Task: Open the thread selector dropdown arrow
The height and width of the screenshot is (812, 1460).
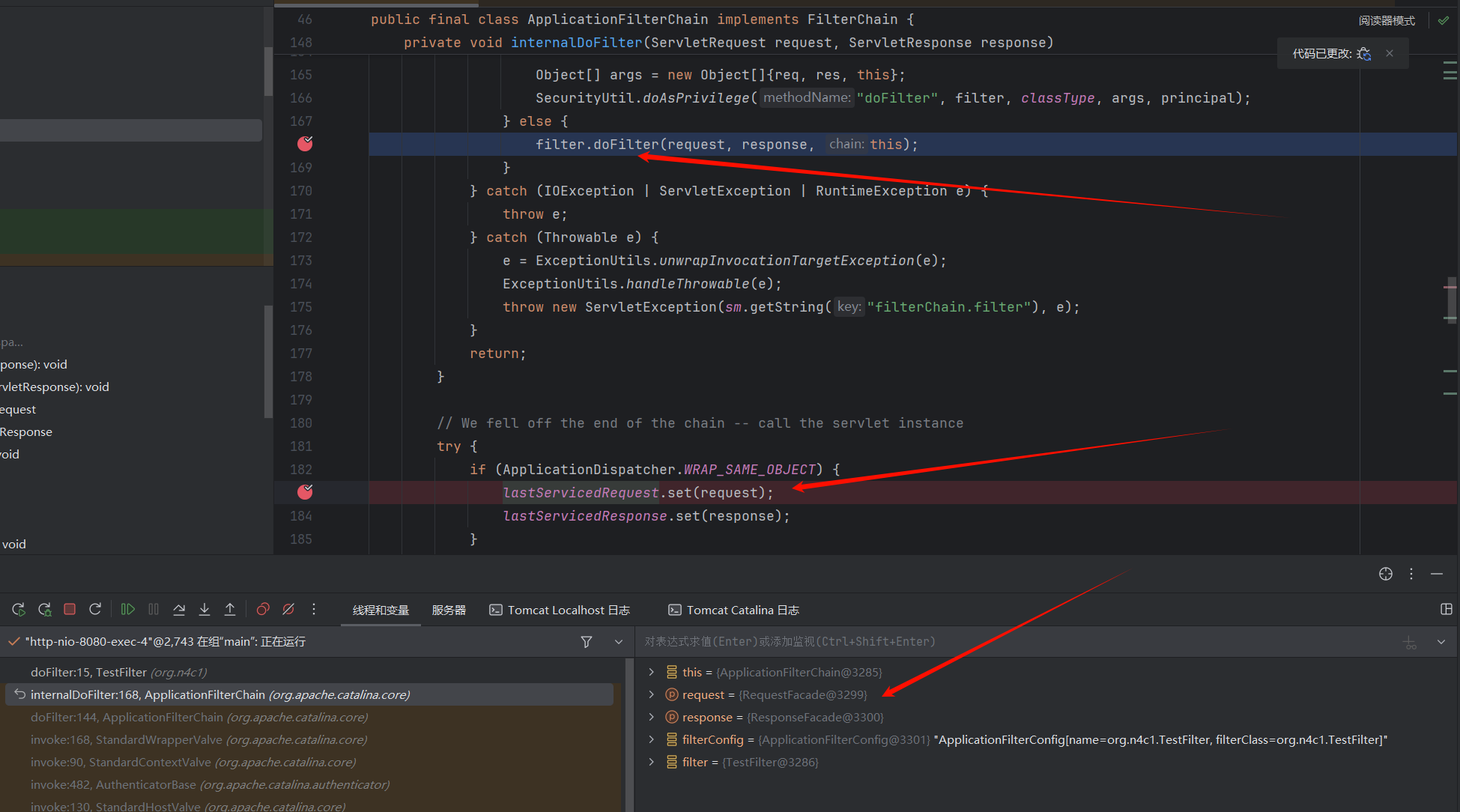Action: 619,642
